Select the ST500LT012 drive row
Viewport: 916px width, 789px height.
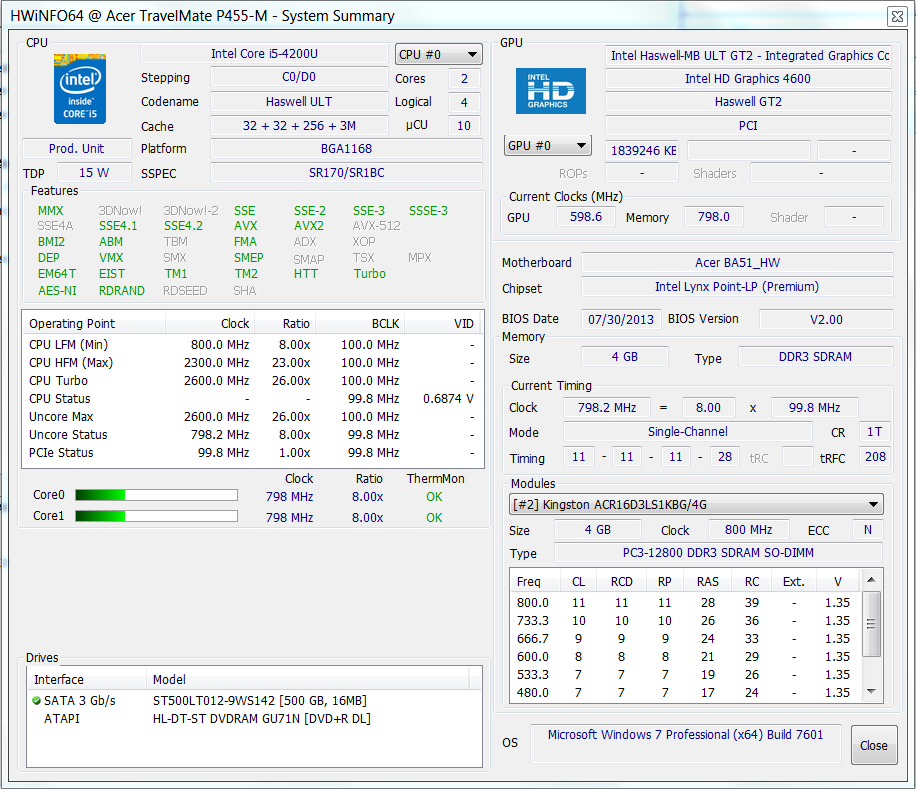pyautogui.click(x=258, y=701)
